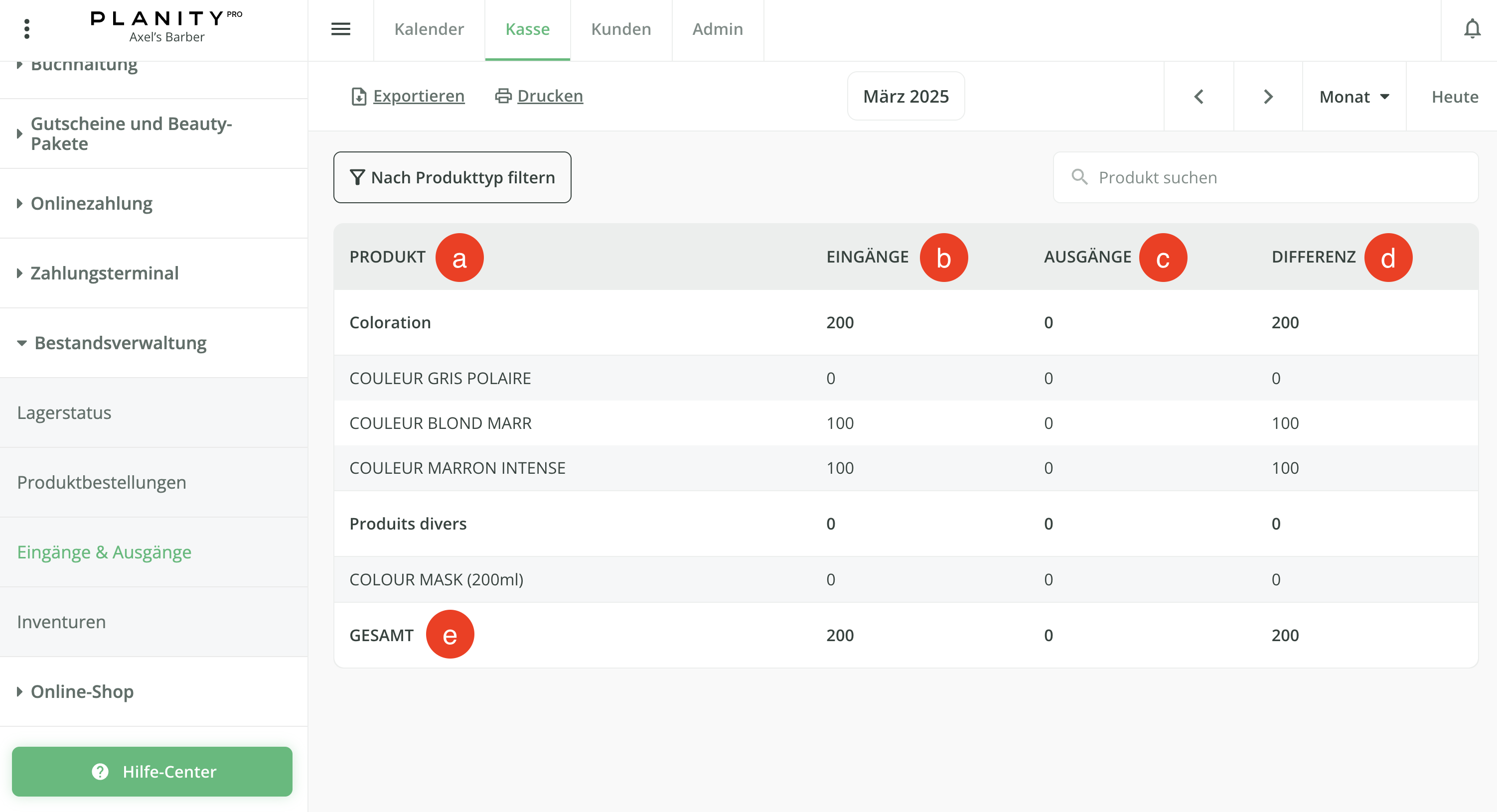Viewport: 1497px width, 812px height.
Task: Go to previous month arrow
Action: pyautogui.click(x=1198, y=97)
